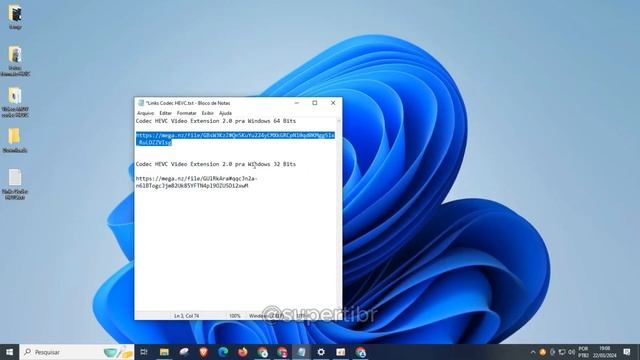Maximize the Bloco de Notas window

pyautogui.click(x=315, y=103)
